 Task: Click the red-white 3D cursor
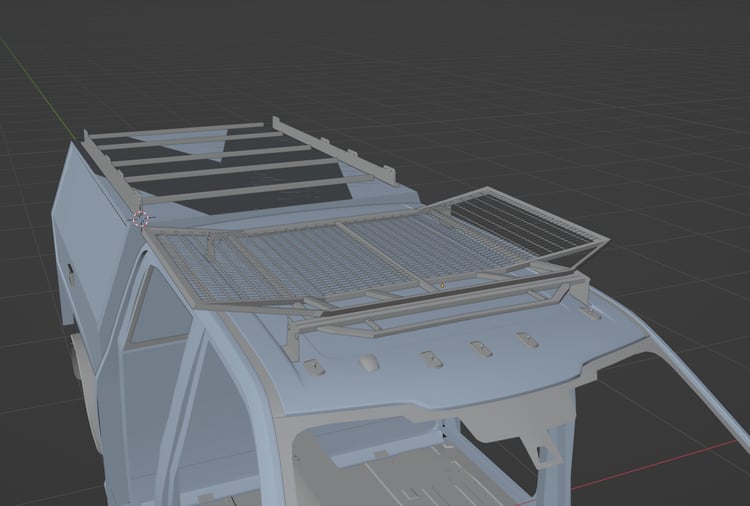(140, 219)
